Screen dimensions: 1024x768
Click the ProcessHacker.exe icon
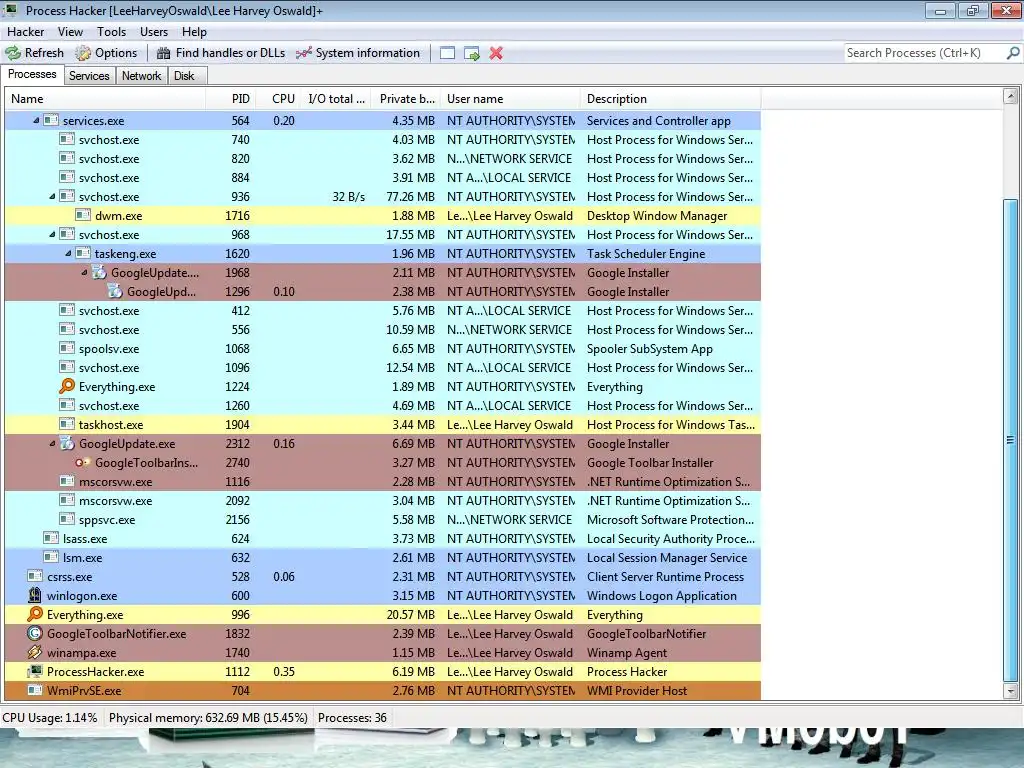pos(35,671)
